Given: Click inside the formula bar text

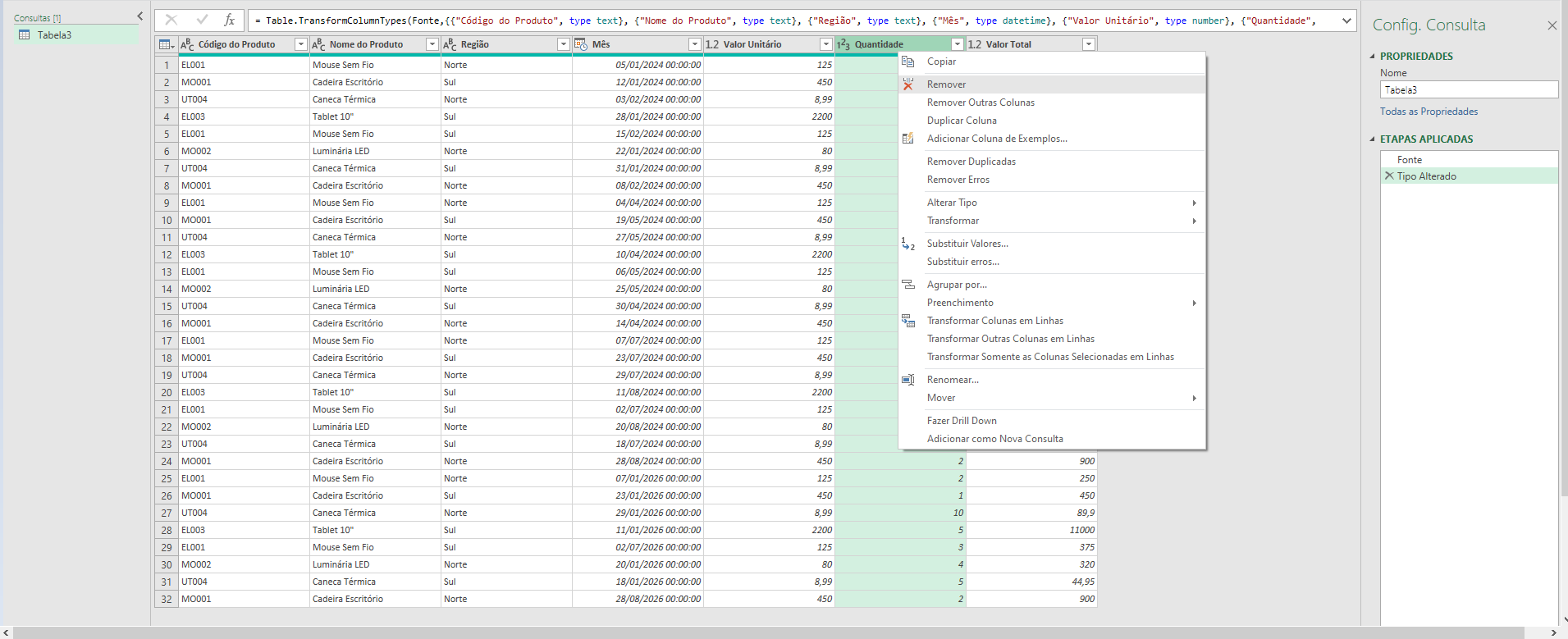Looking at the screenshot, I should (x=792, y=21).
